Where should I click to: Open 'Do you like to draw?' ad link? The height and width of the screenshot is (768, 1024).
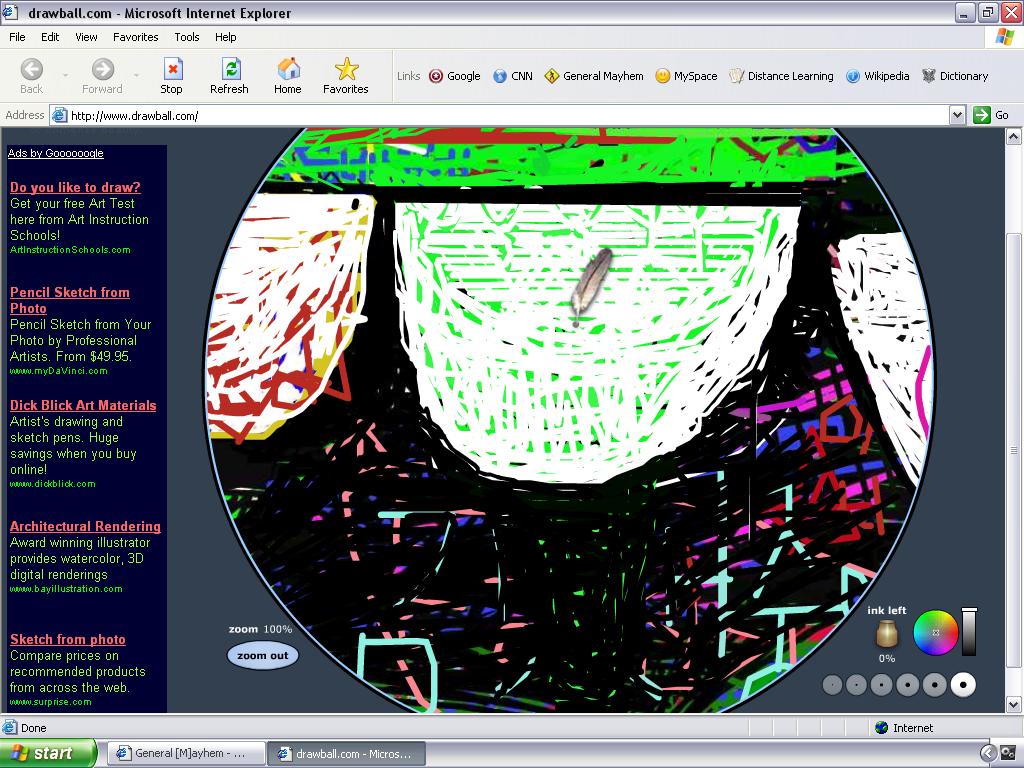pyautogui.click(x=75, y=187)
